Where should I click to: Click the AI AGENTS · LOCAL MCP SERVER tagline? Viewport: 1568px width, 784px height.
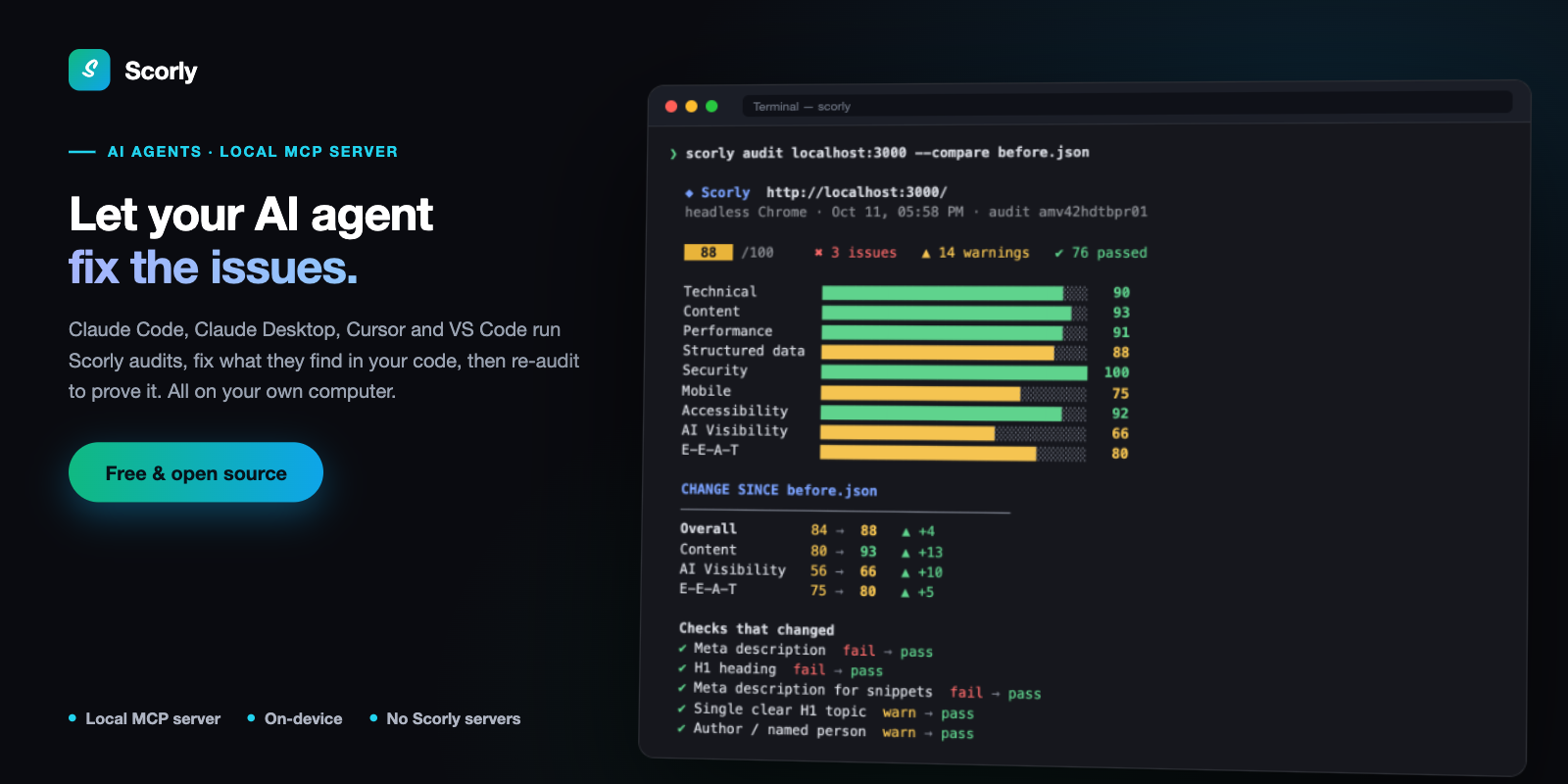[x=253, y=152]
